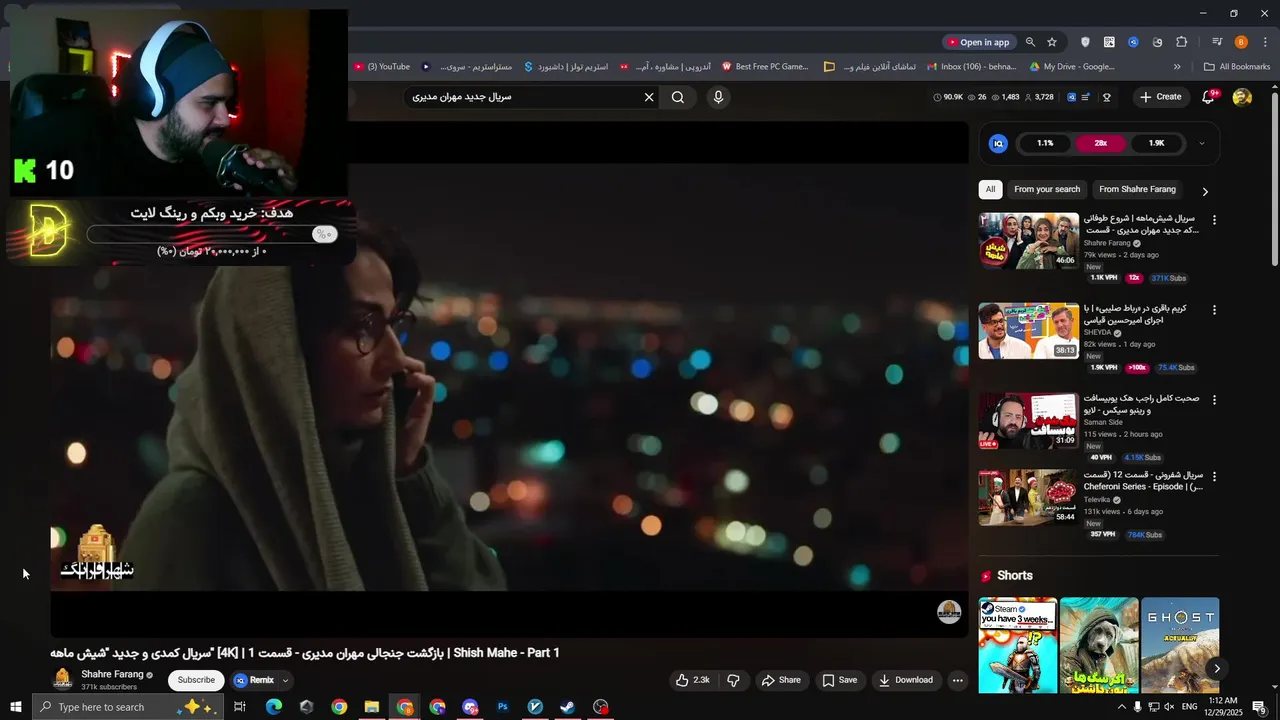
Task: Open Task View on taskbar
Action: pos(240,707)
